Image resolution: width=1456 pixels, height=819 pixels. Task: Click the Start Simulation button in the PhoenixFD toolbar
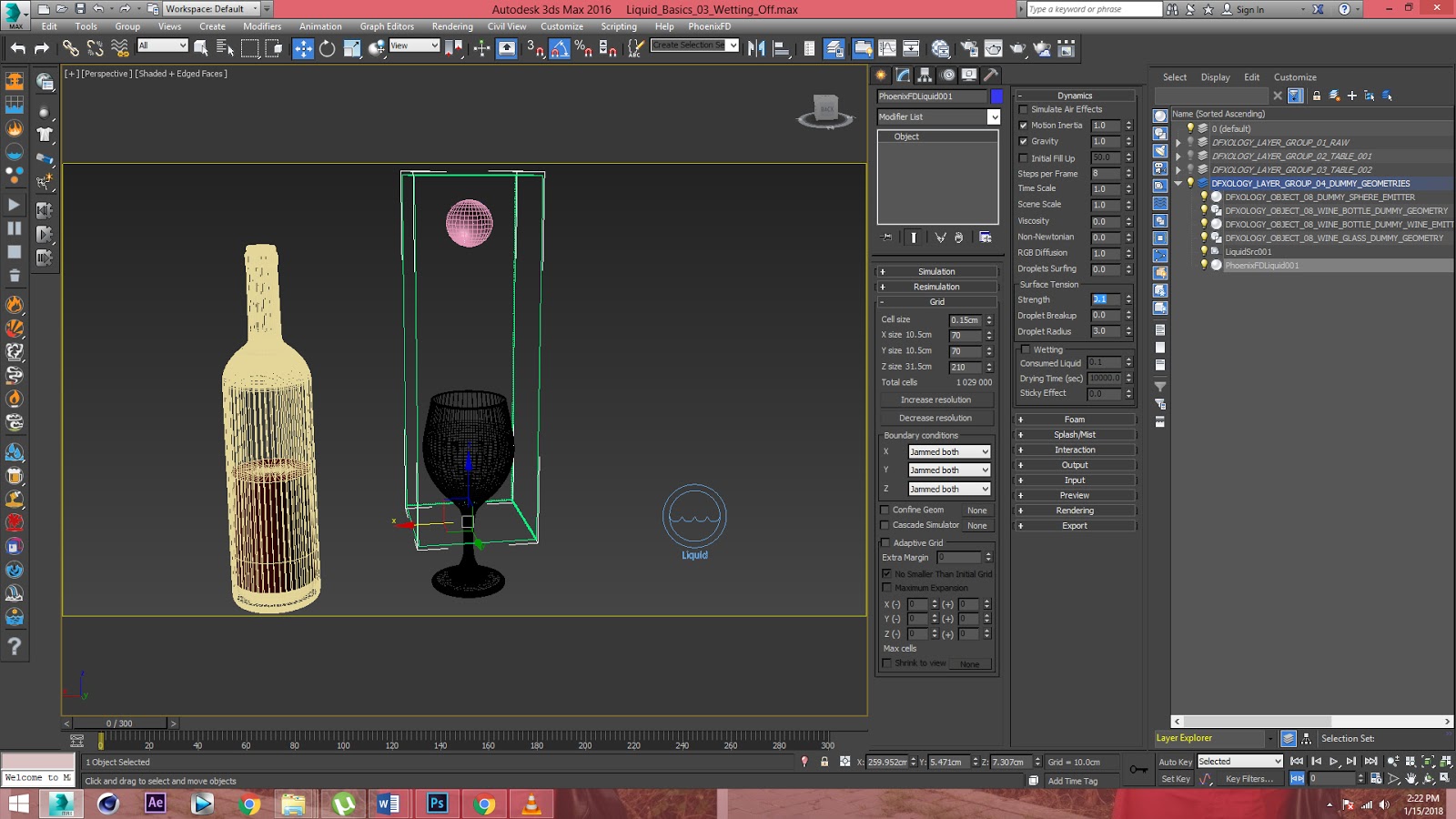pos(15,205)
